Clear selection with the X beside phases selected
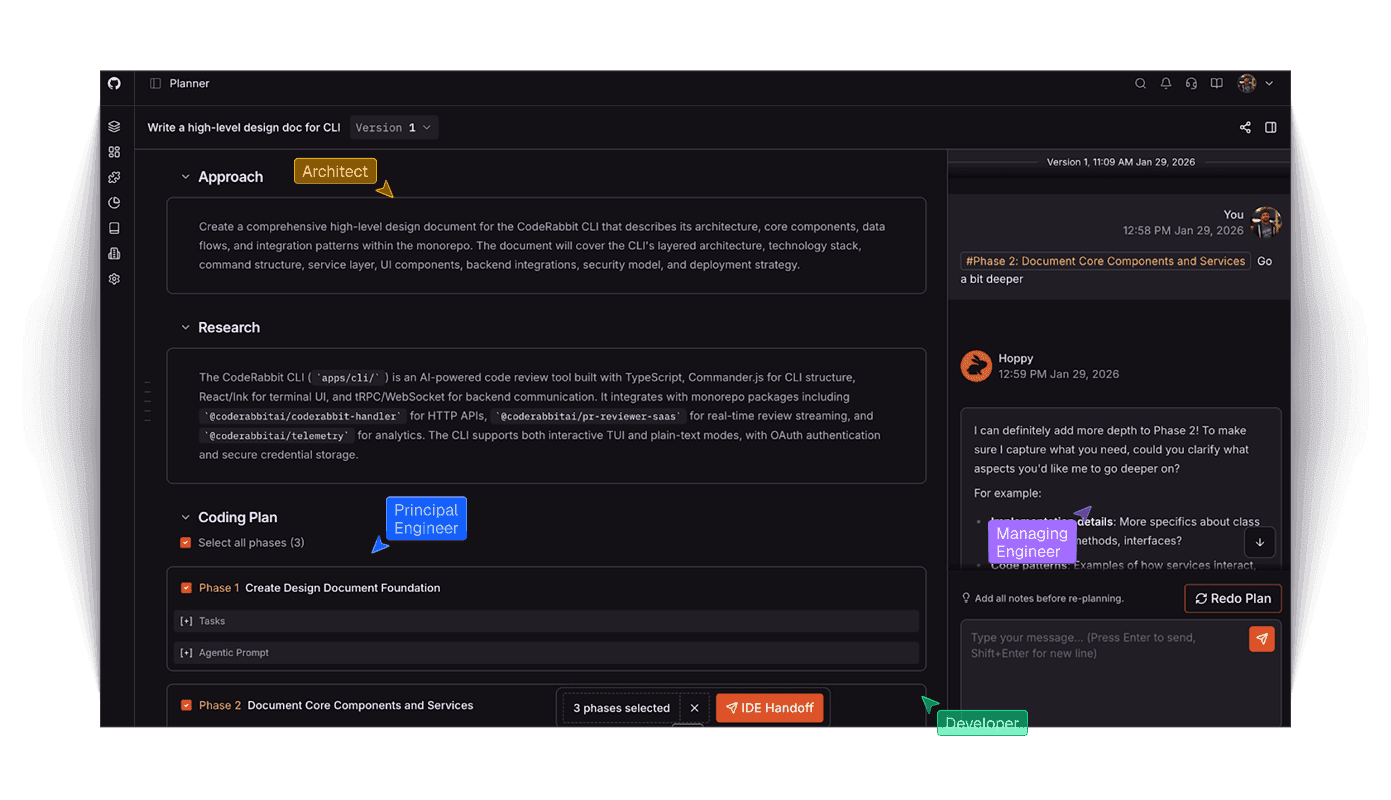This screenshot has width=1391, height=800. click(694, 708)
